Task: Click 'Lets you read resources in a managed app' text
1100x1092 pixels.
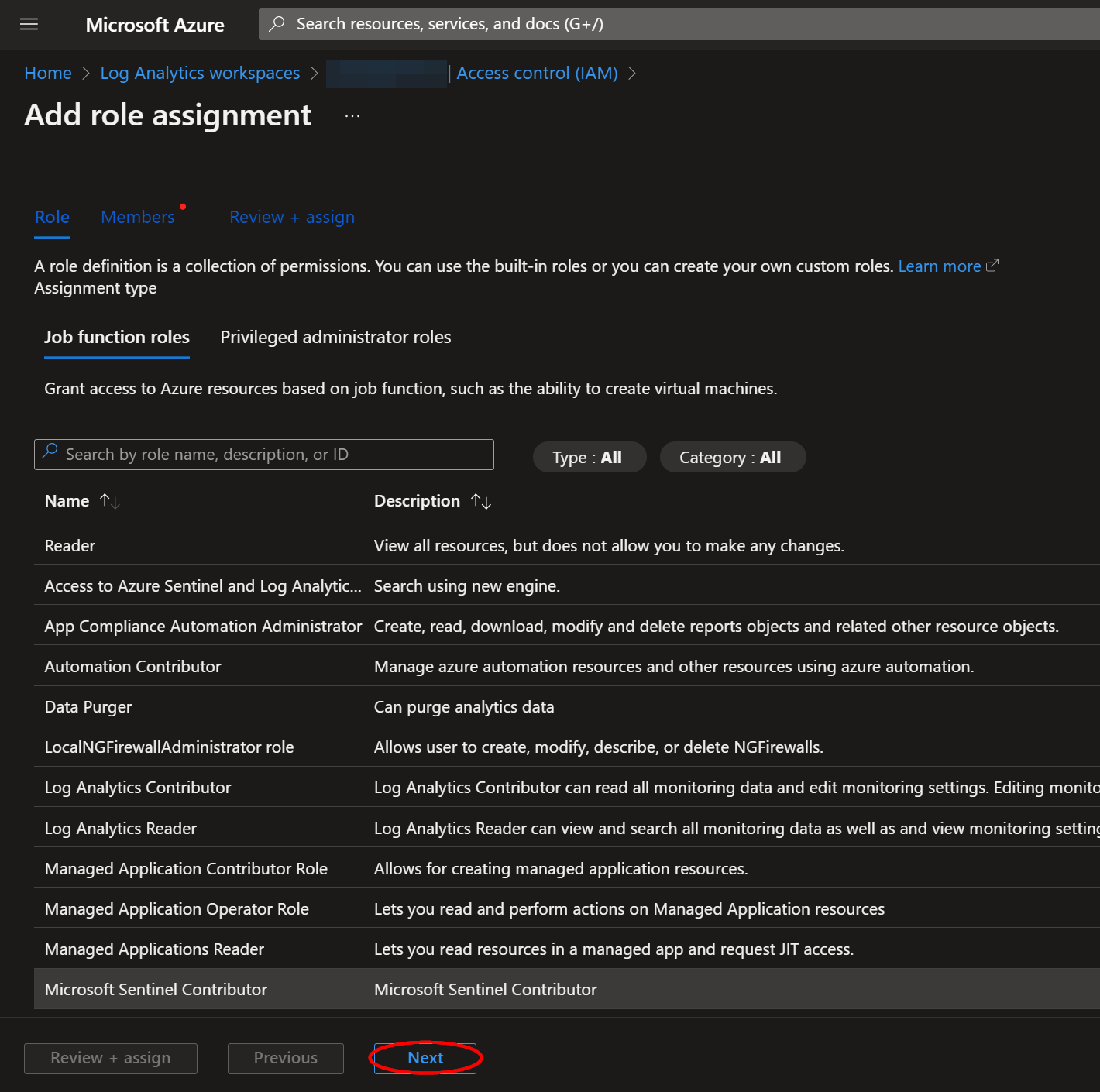Action: pos(614,949)
